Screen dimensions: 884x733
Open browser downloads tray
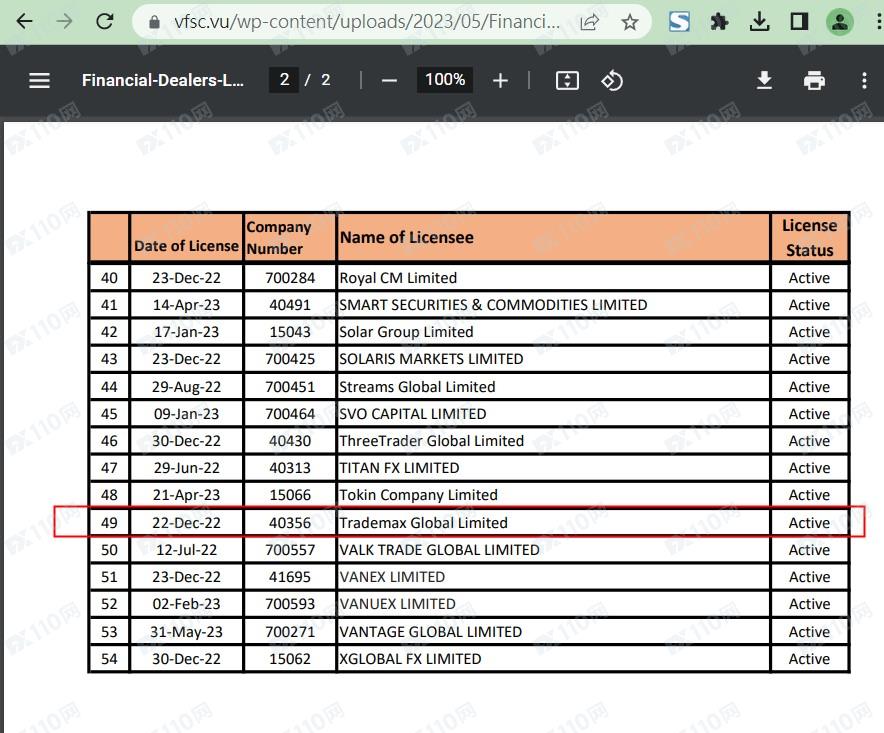759,21
